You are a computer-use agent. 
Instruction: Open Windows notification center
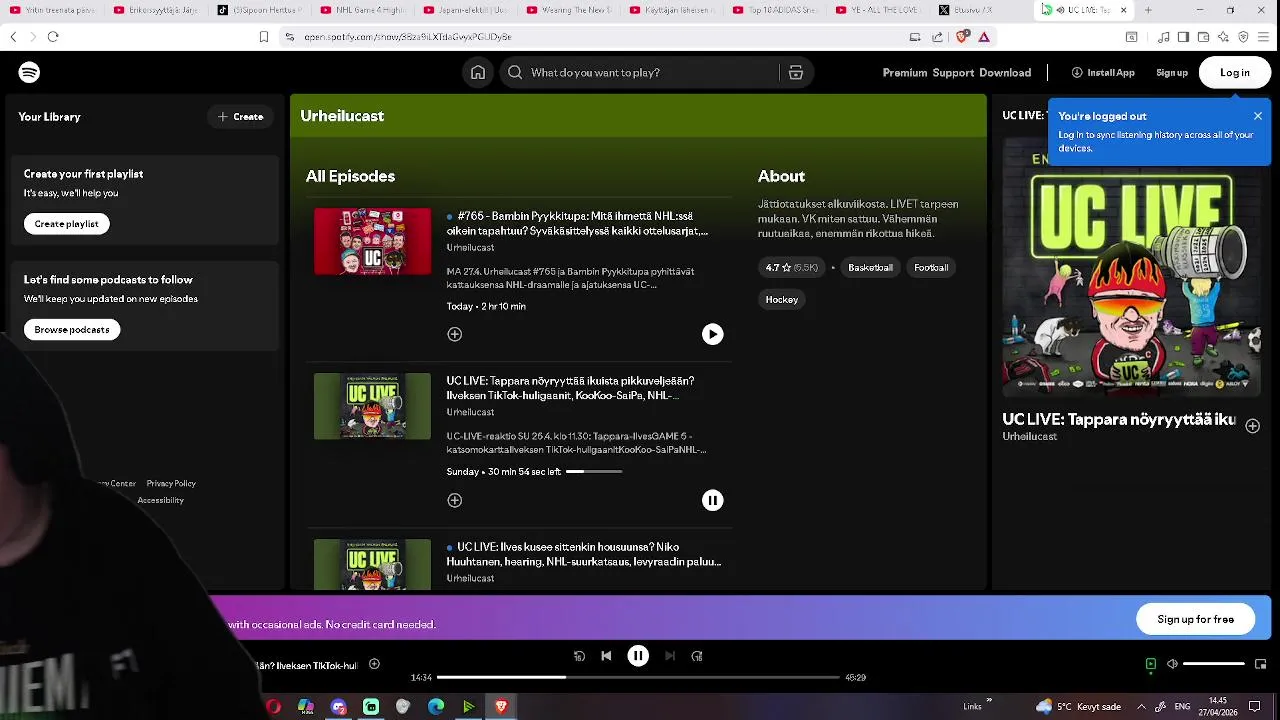click(x=1255, y=707)
